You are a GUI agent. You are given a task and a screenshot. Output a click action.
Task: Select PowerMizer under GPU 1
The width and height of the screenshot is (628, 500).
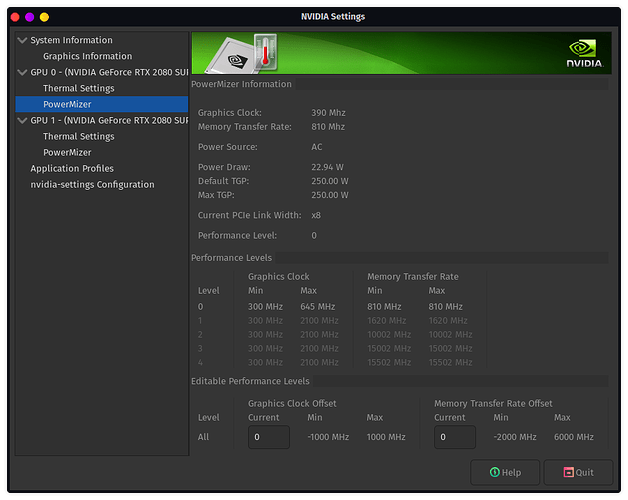click(x=67, y=152)
